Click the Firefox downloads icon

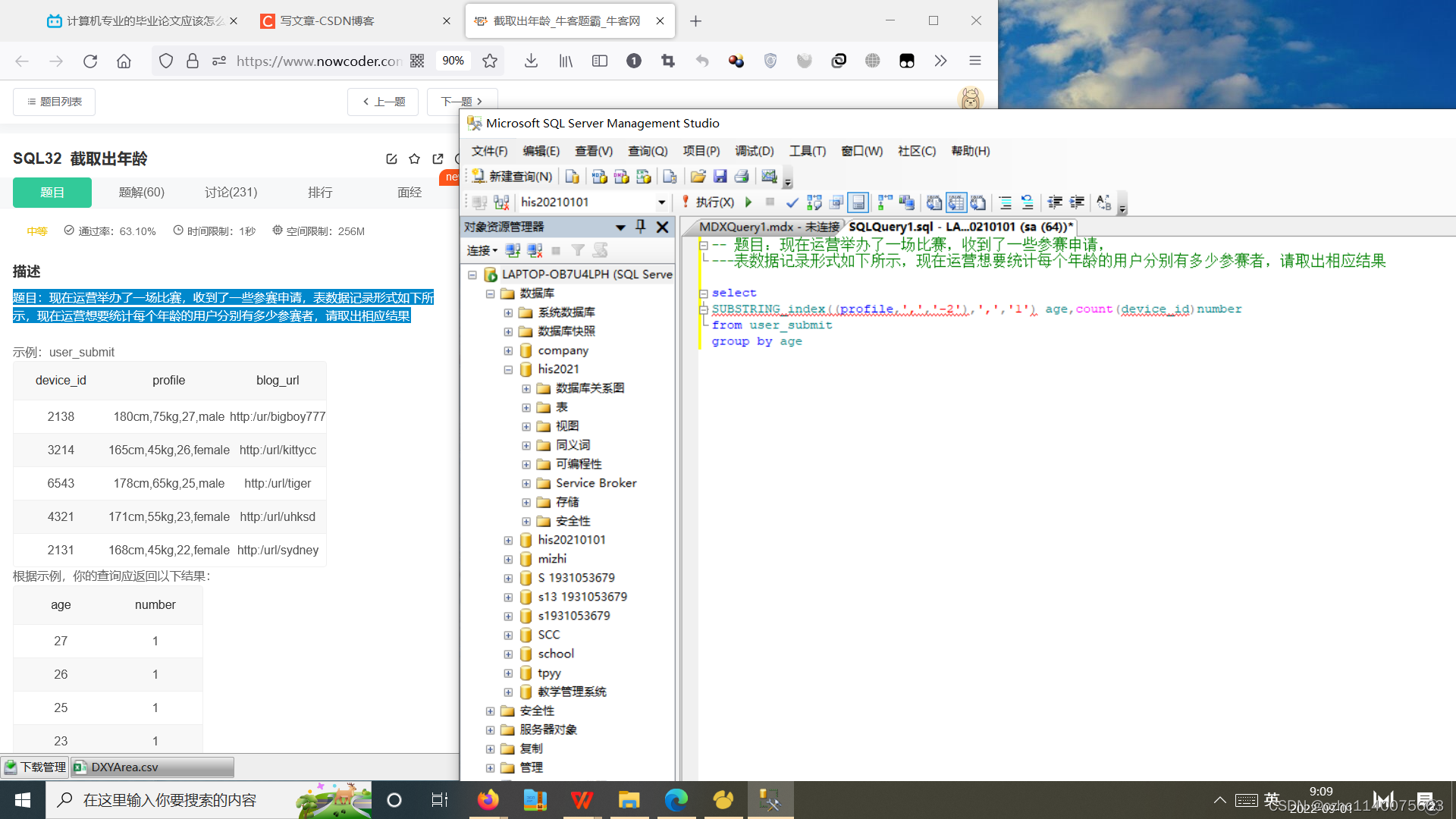pyautogui.click(x=531, y=61)
